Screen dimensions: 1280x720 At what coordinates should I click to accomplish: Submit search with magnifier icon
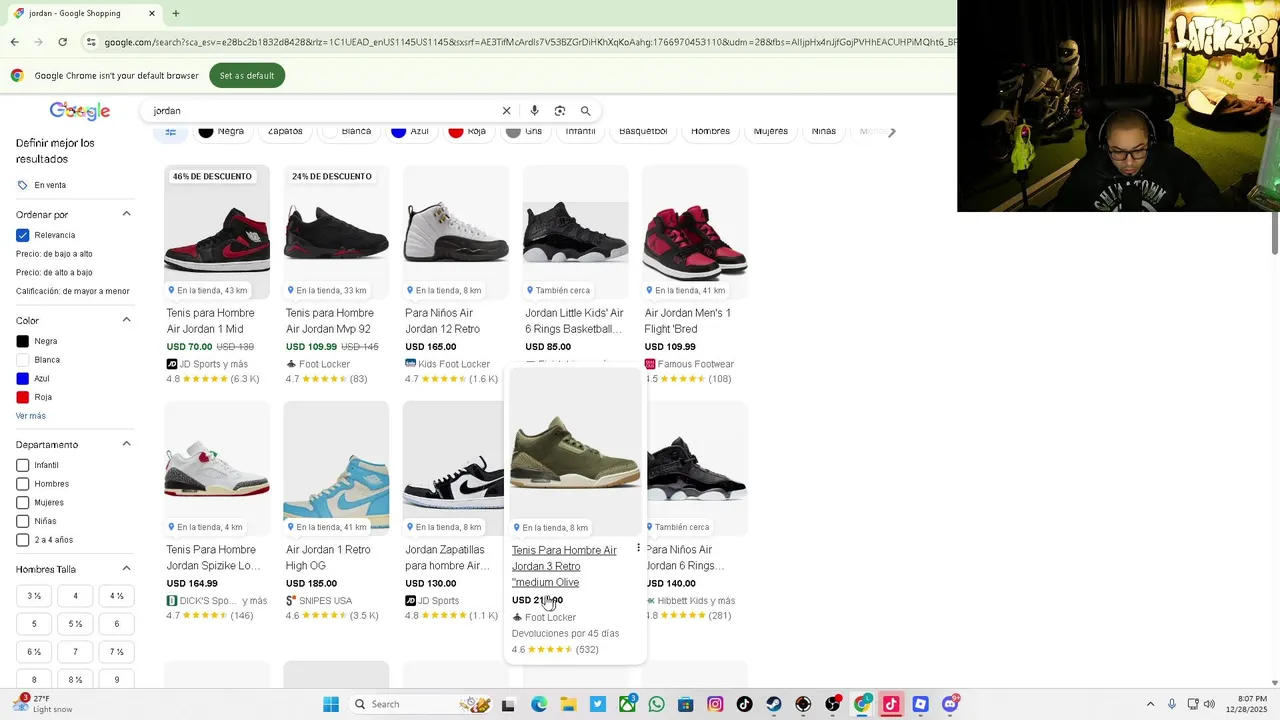pos(586,111)
